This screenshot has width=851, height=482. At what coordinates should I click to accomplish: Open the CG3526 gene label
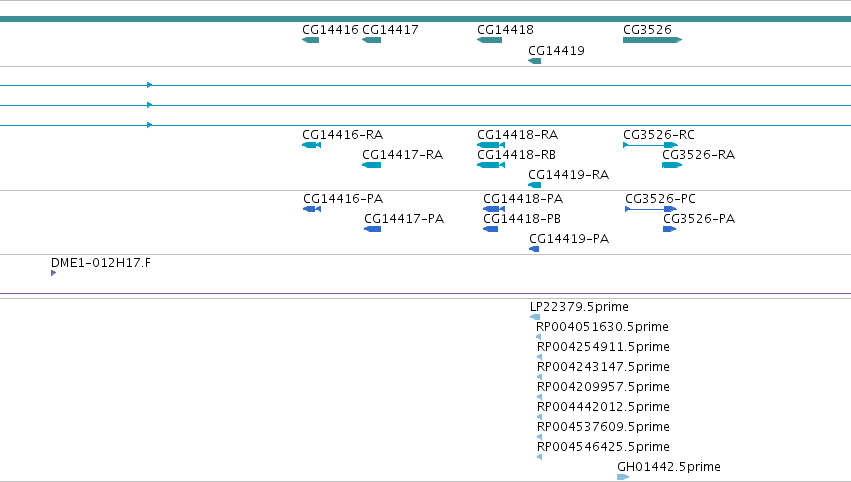[x=647, y=30]
